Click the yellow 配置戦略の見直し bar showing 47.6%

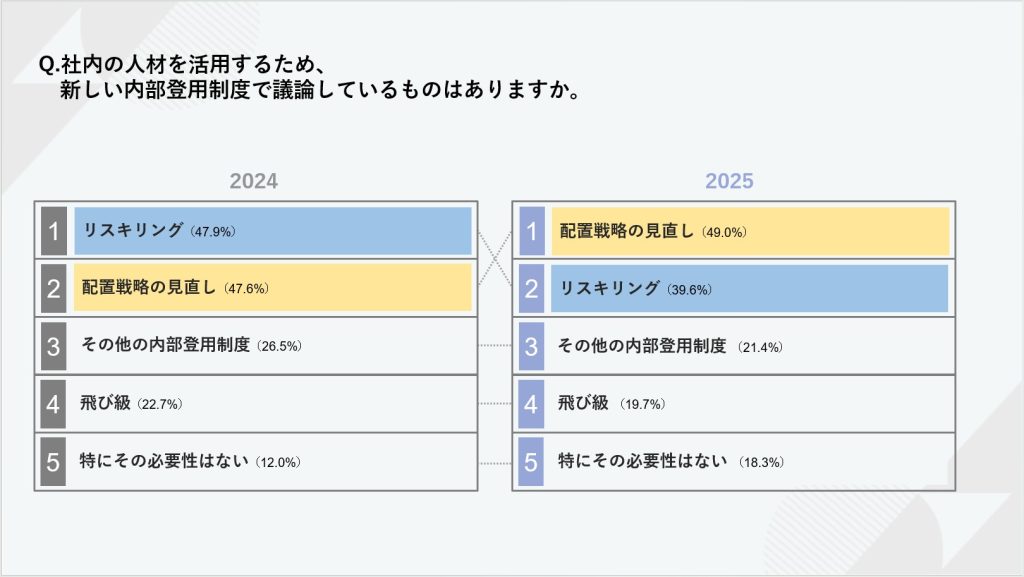(272, 288)
